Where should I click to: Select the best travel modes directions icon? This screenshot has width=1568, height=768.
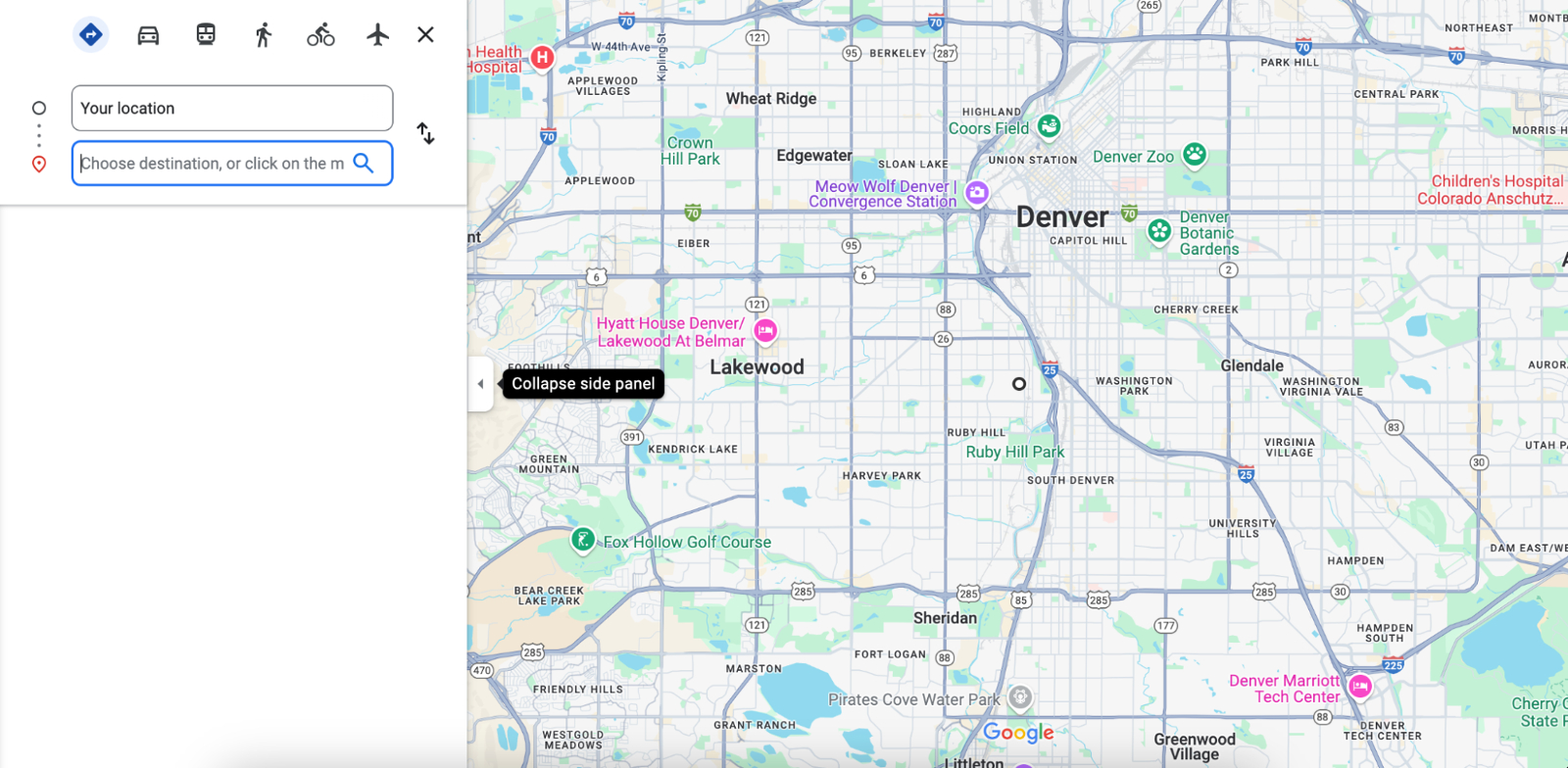point(91,35)
